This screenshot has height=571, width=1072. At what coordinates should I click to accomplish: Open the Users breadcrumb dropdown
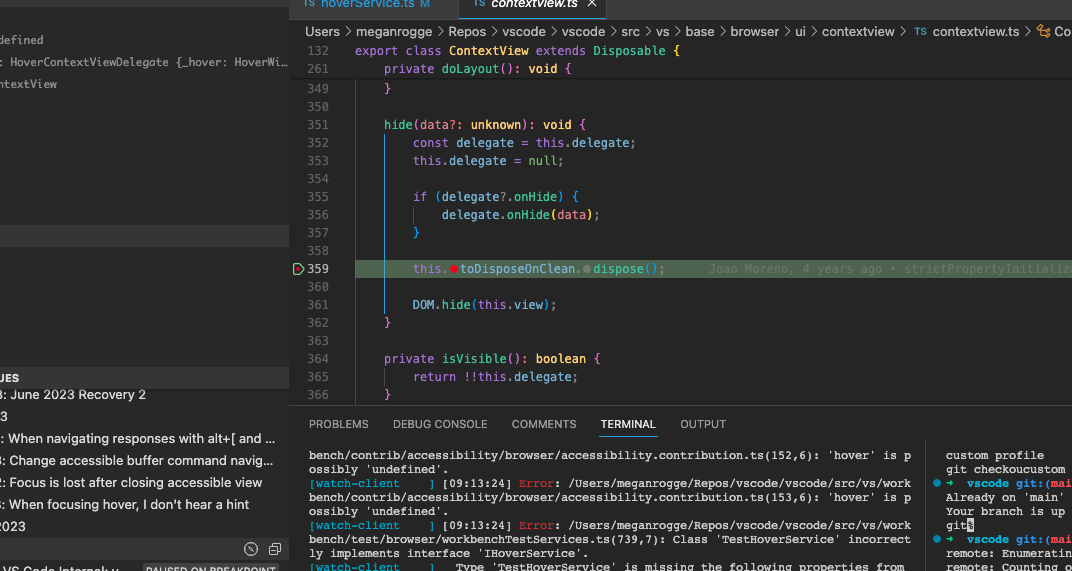coord(322,31)
